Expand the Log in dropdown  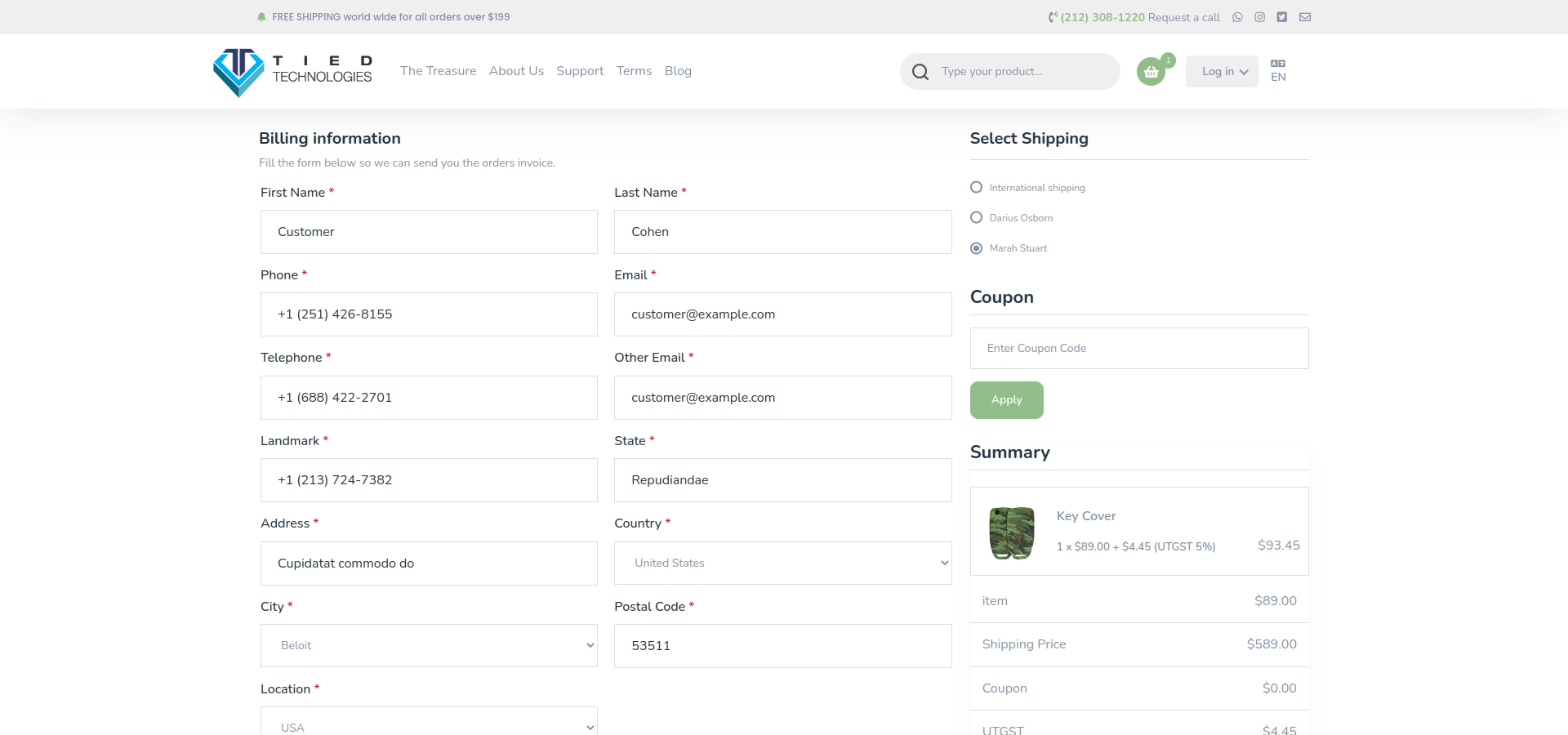point(1221,72)
